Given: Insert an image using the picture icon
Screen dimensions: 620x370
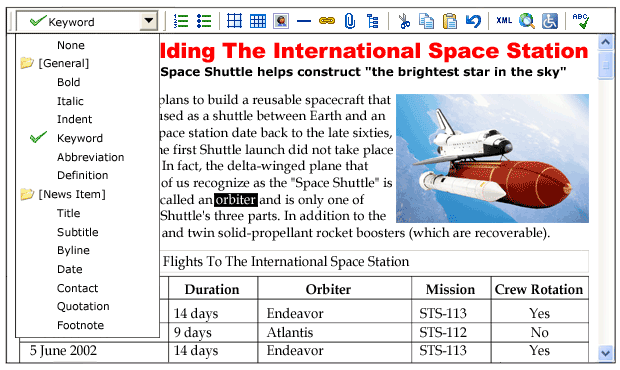Looking at the screenshot, I should (281, 21).
